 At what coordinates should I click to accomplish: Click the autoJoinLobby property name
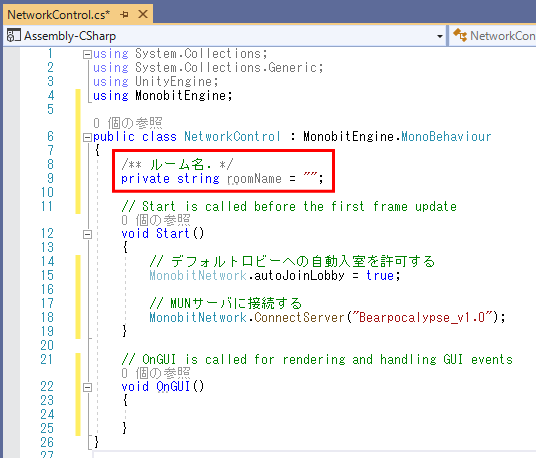299,275
